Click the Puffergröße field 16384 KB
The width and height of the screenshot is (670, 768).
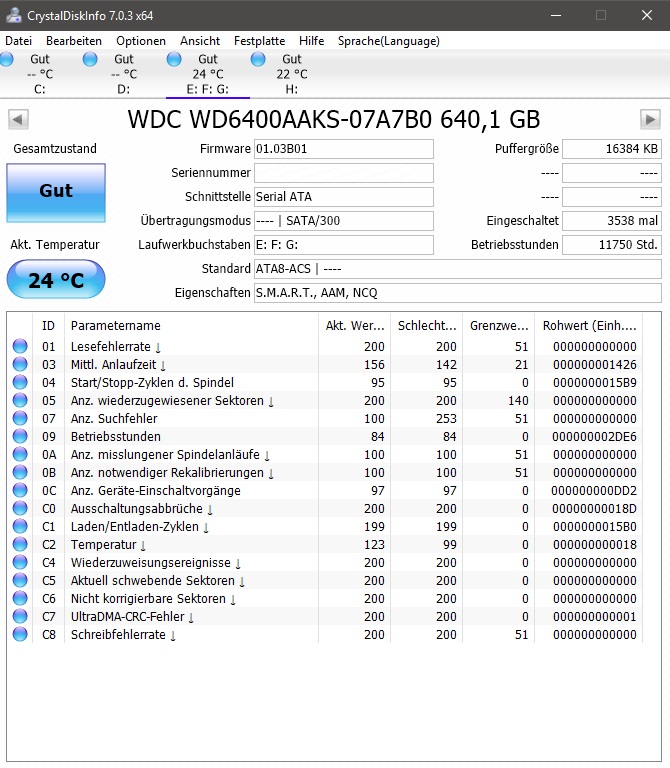(612, 149)
